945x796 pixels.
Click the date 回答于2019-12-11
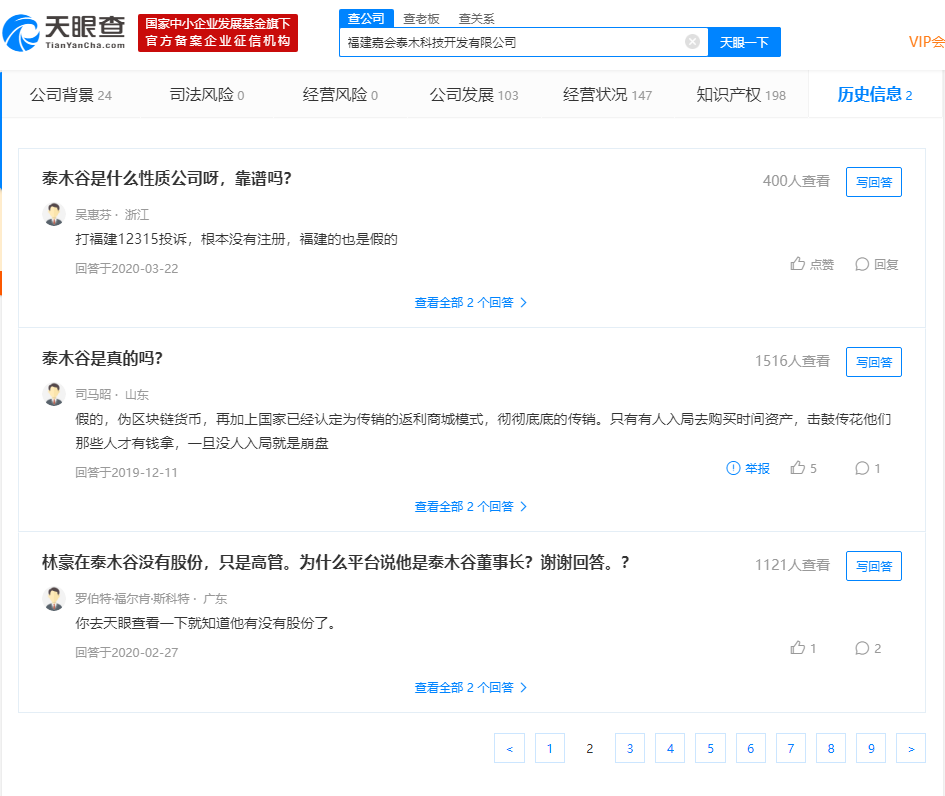pos(127,472)
